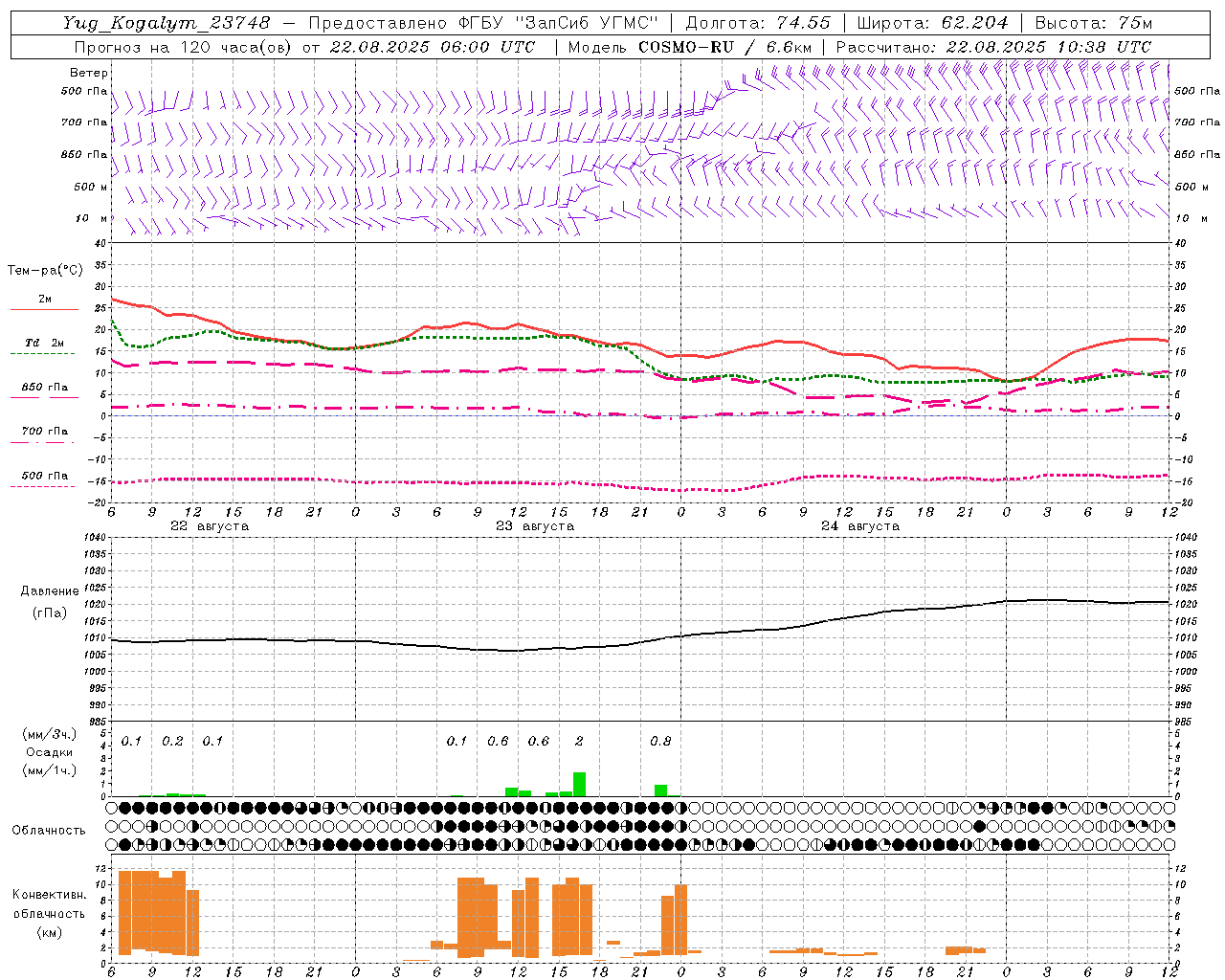1225x980 pixels.
Task: Click the 'Рассчитано: 22.08.2025 10:38 UTC' text
Action: 993,47
